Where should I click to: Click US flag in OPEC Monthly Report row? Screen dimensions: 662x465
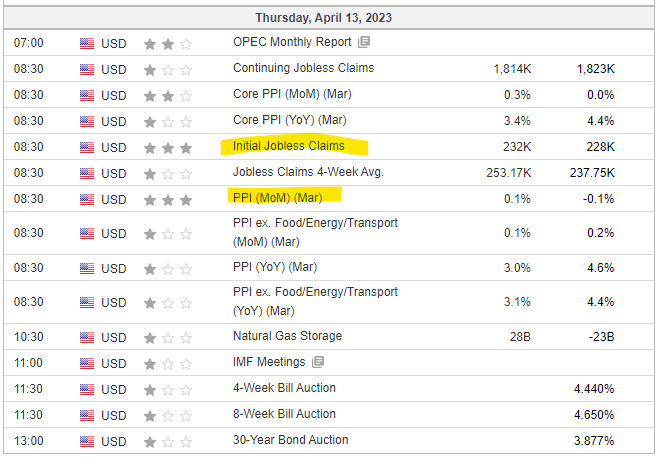(87, 43)
